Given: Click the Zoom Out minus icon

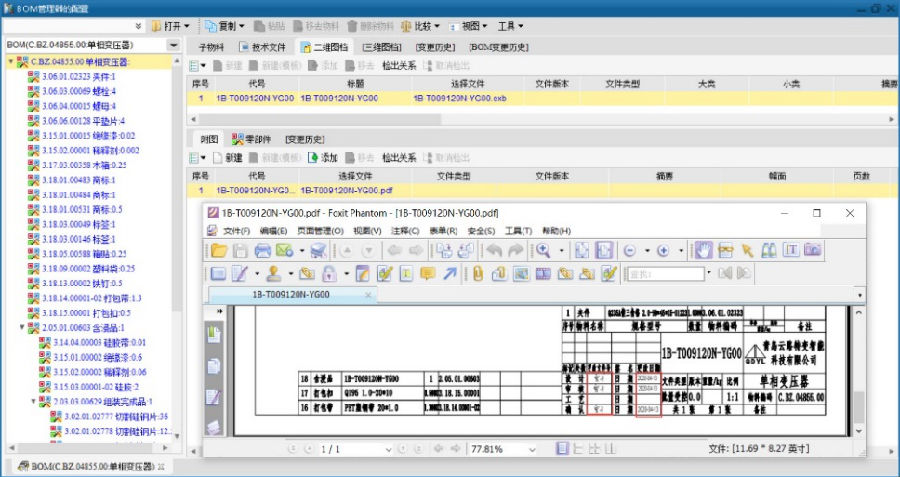Looking at the screenshot, I should tap(630, 250).
